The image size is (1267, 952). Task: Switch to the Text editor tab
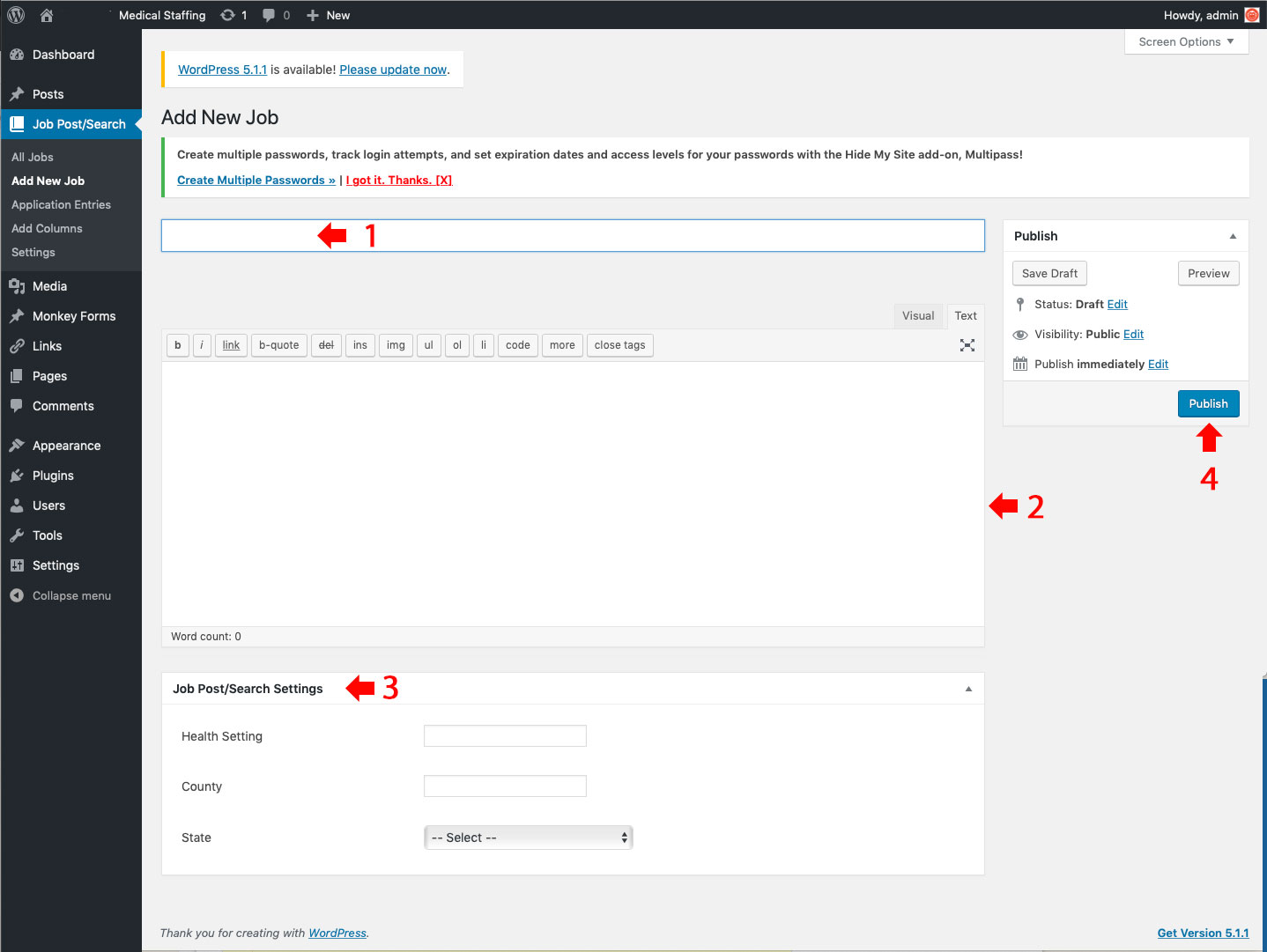pyautogui.click(x=966, y=315)
